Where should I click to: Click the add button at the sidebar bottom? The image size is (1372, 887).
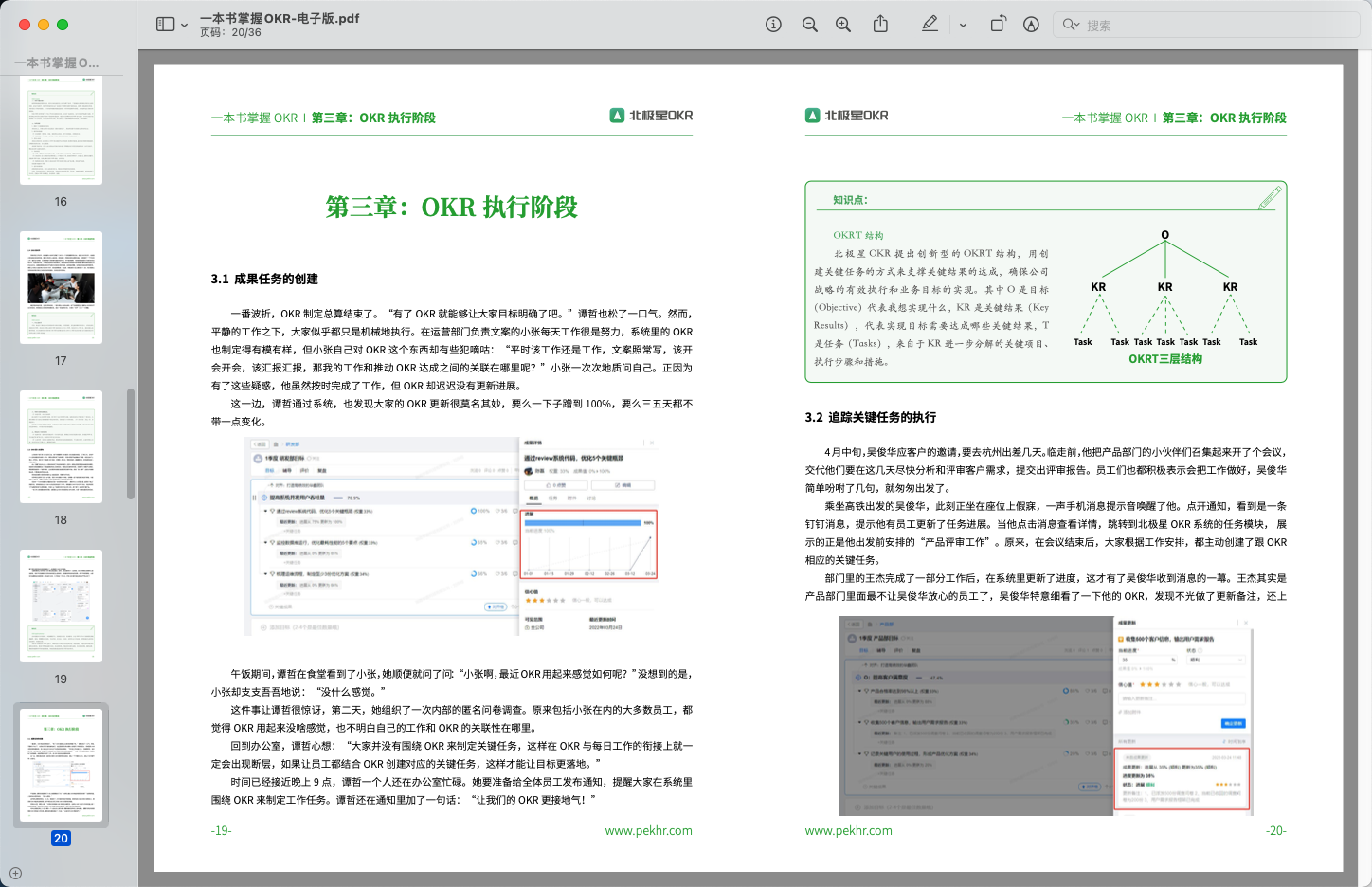point(15,874)
